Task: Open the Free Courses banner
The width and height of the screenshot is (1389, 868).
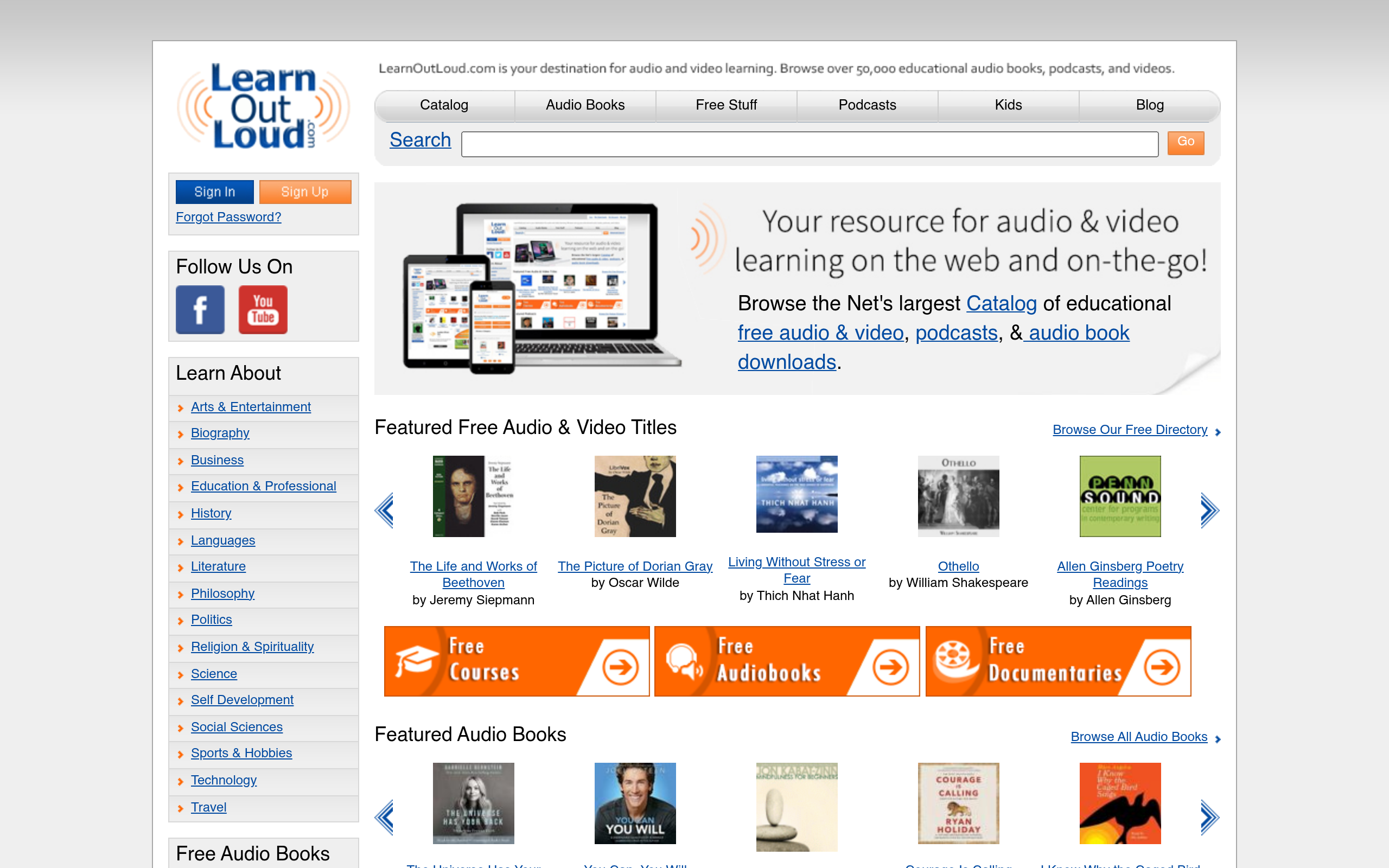Action: click(516, 661)
